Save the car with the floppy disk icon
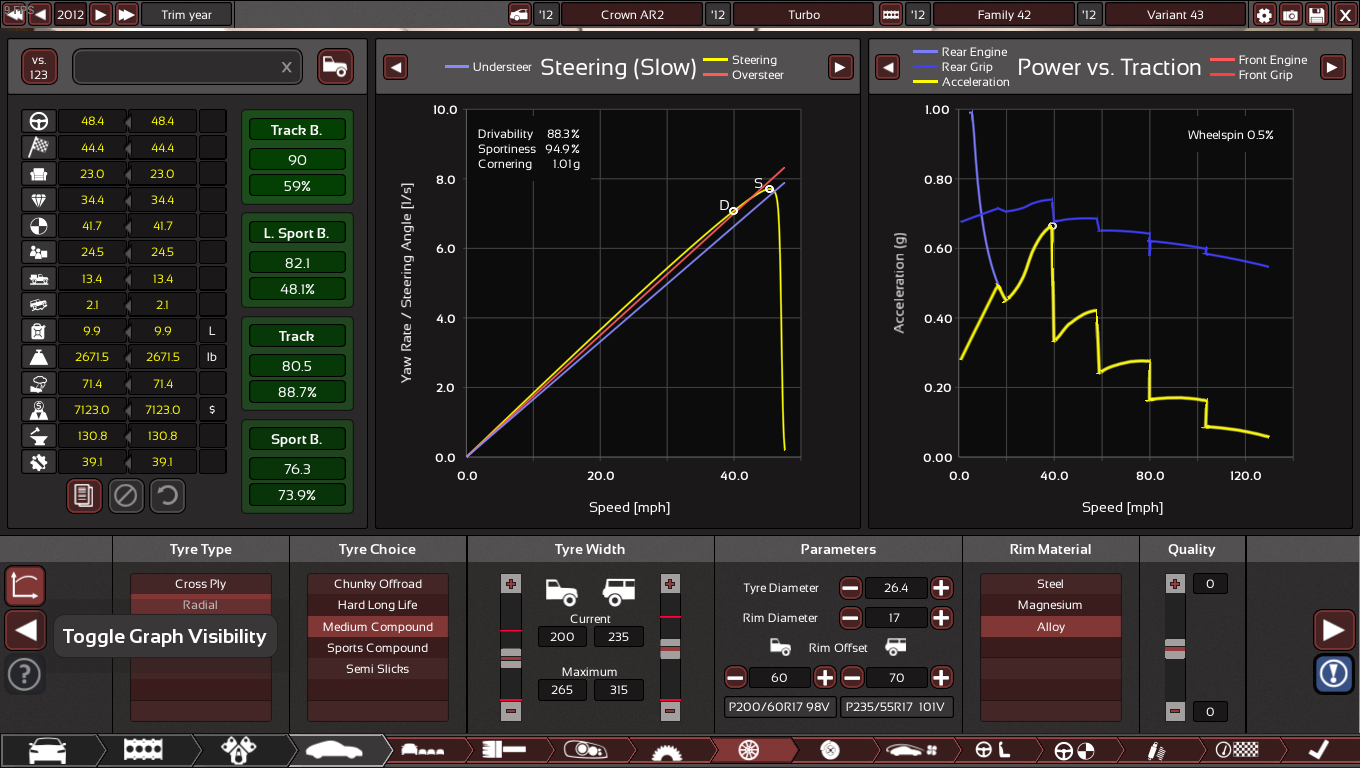 coord(1317,15)
